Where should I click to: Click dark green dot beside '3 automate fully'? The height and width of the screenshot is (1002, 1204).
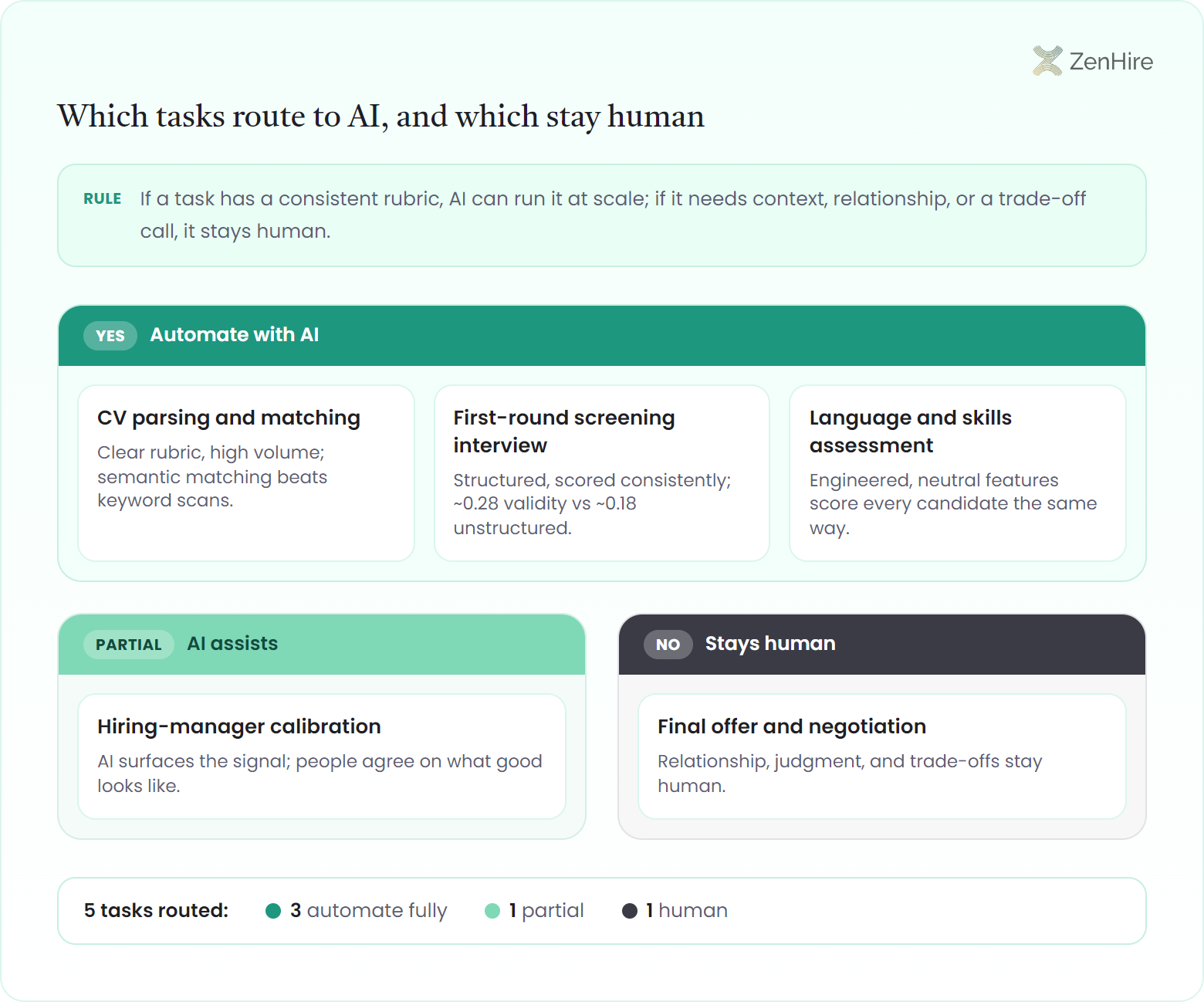click(x=272, y=911)
